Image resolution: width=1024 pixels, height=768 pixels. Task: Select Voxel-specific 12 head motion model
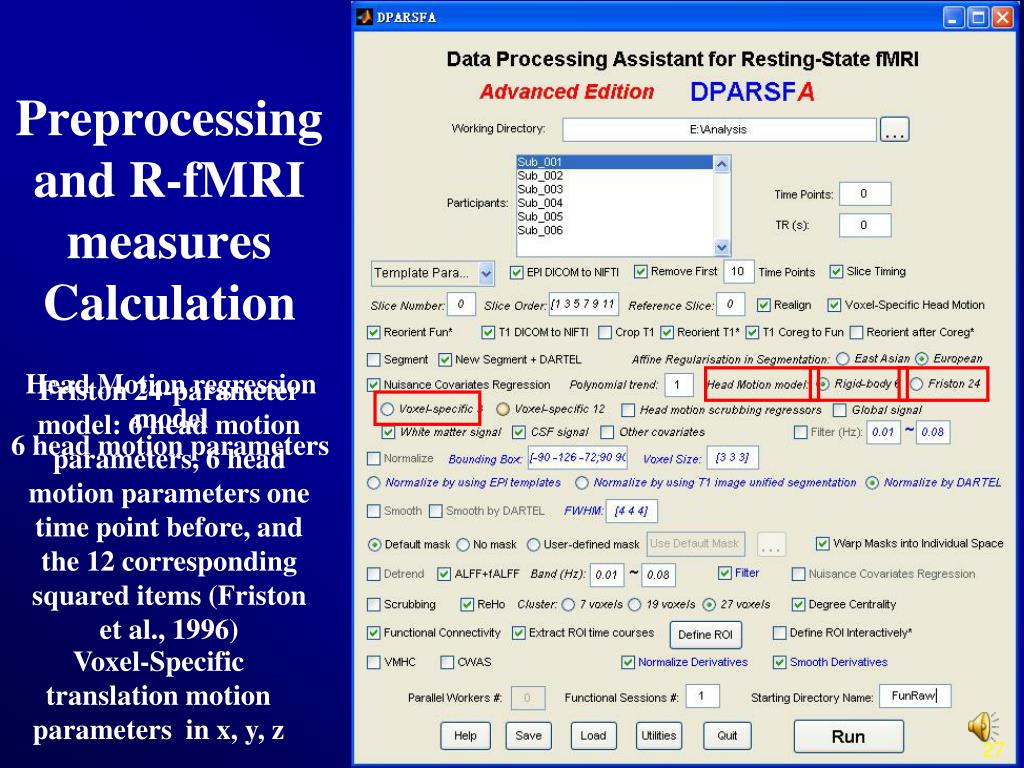(x=503, y=409)
